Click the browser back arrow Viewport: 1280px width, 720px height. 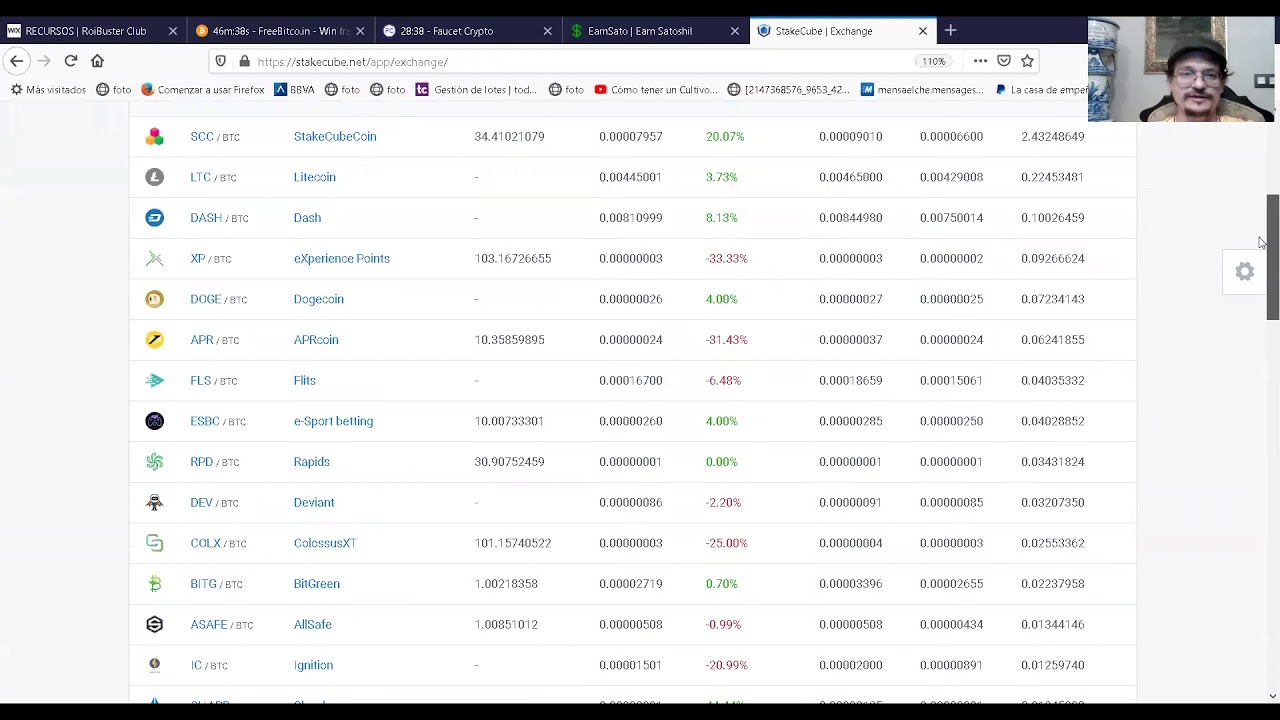(16, 61)
